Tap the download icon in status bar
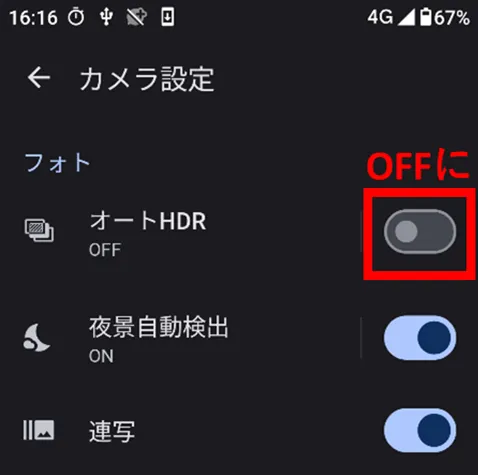The height and width of the screenshot is (475, 478). [167, 17]
